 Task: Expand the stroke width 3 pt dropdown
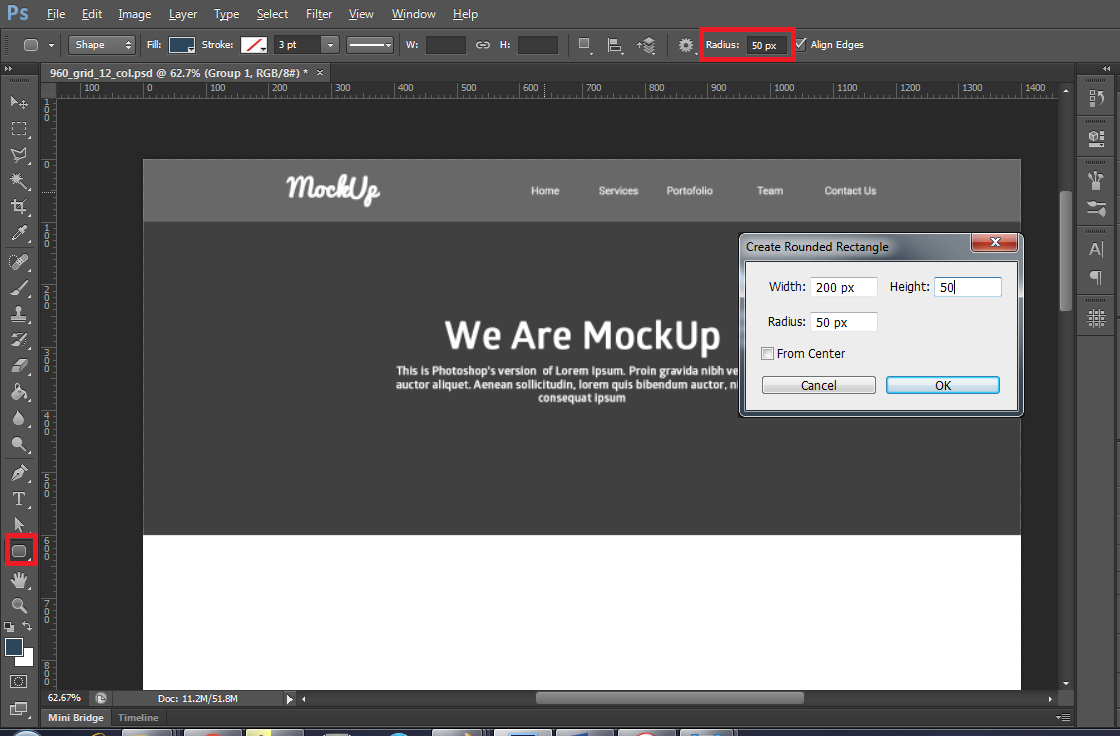[329, 45]
